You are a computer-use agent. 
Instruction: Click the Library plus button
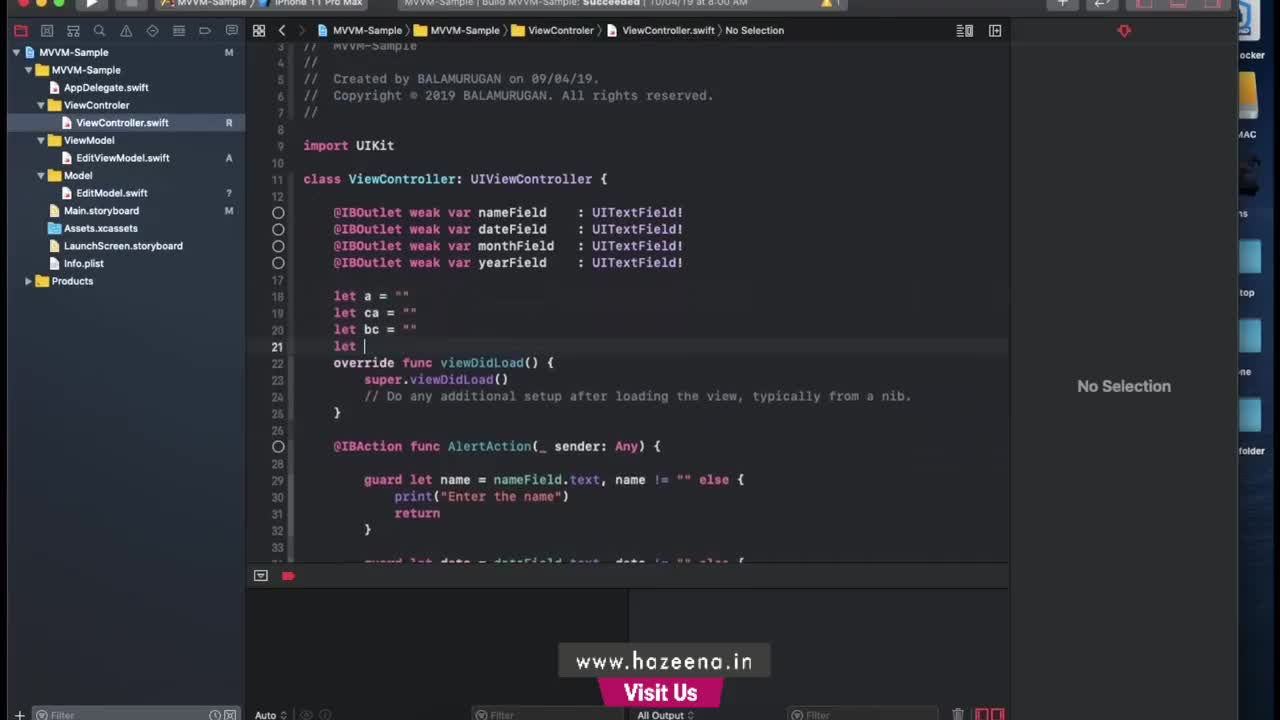(x=1063, y=3)
